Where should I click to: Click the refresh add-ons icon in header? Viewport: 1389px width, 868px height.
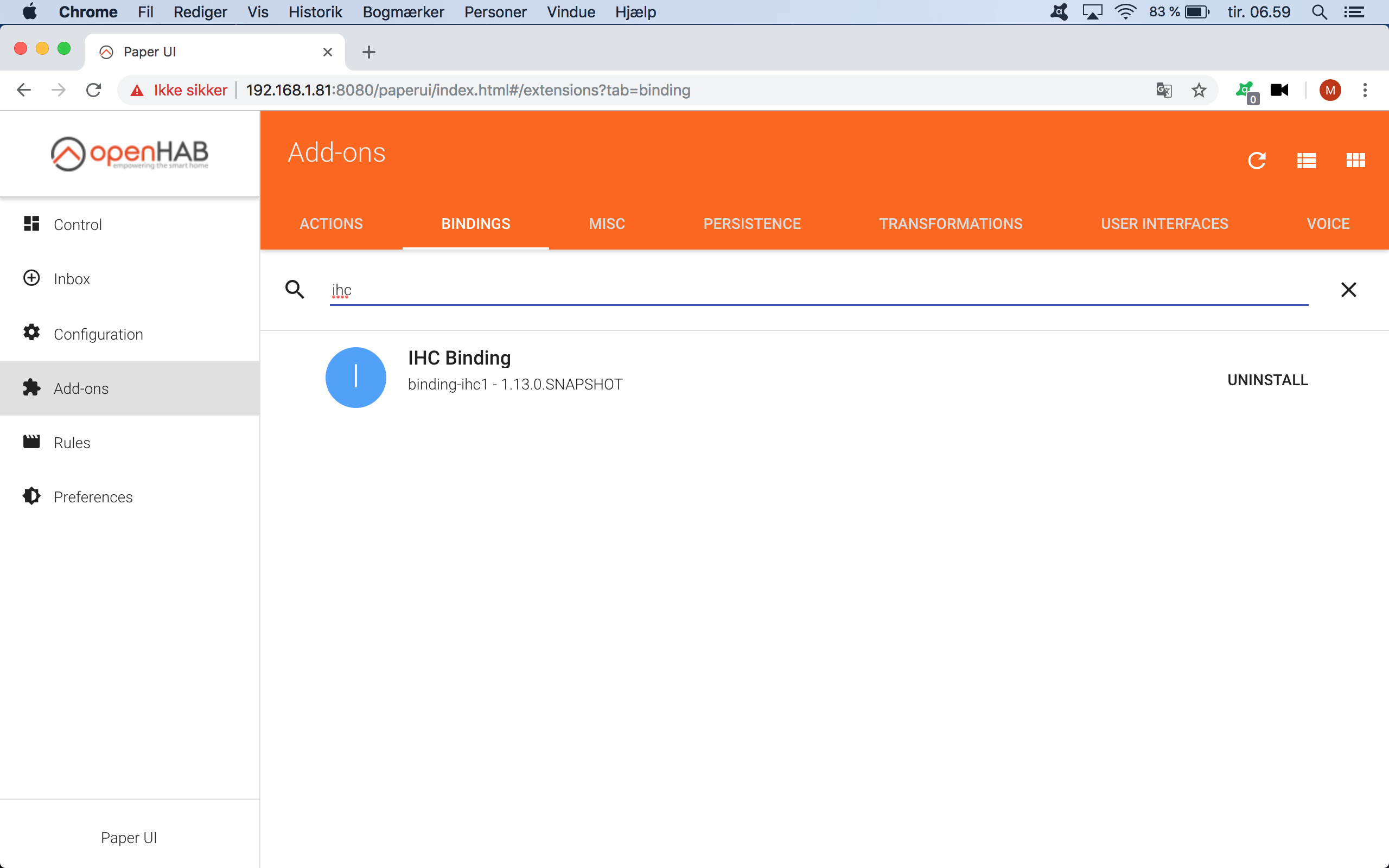[x=1257, y=161]
